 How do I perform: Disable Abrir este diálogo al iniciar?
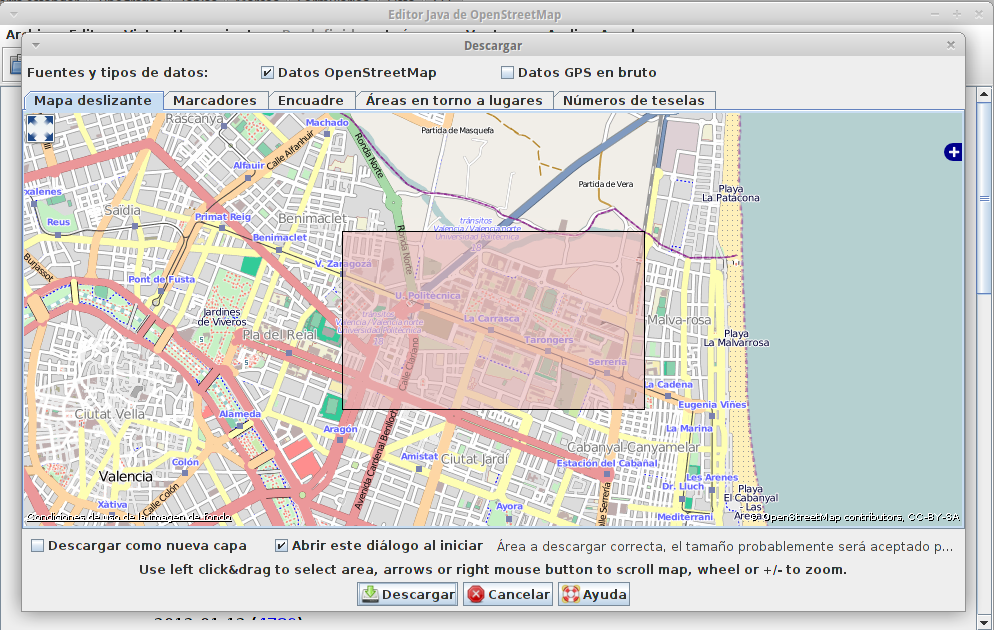(x=282, y=546)
